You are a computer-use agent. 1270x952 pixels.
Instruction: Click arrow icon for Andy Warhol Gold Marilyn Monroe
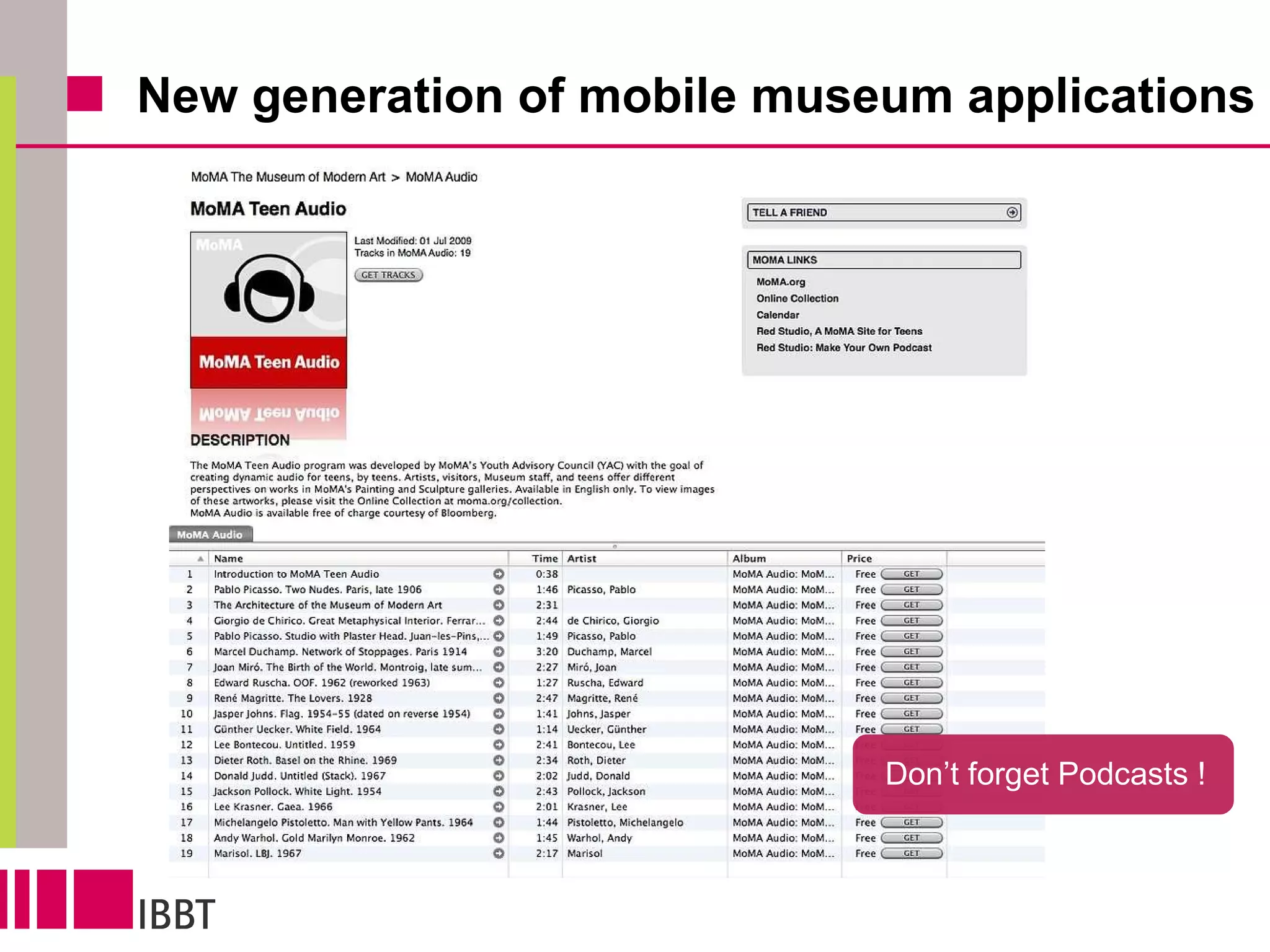(499, 838)
